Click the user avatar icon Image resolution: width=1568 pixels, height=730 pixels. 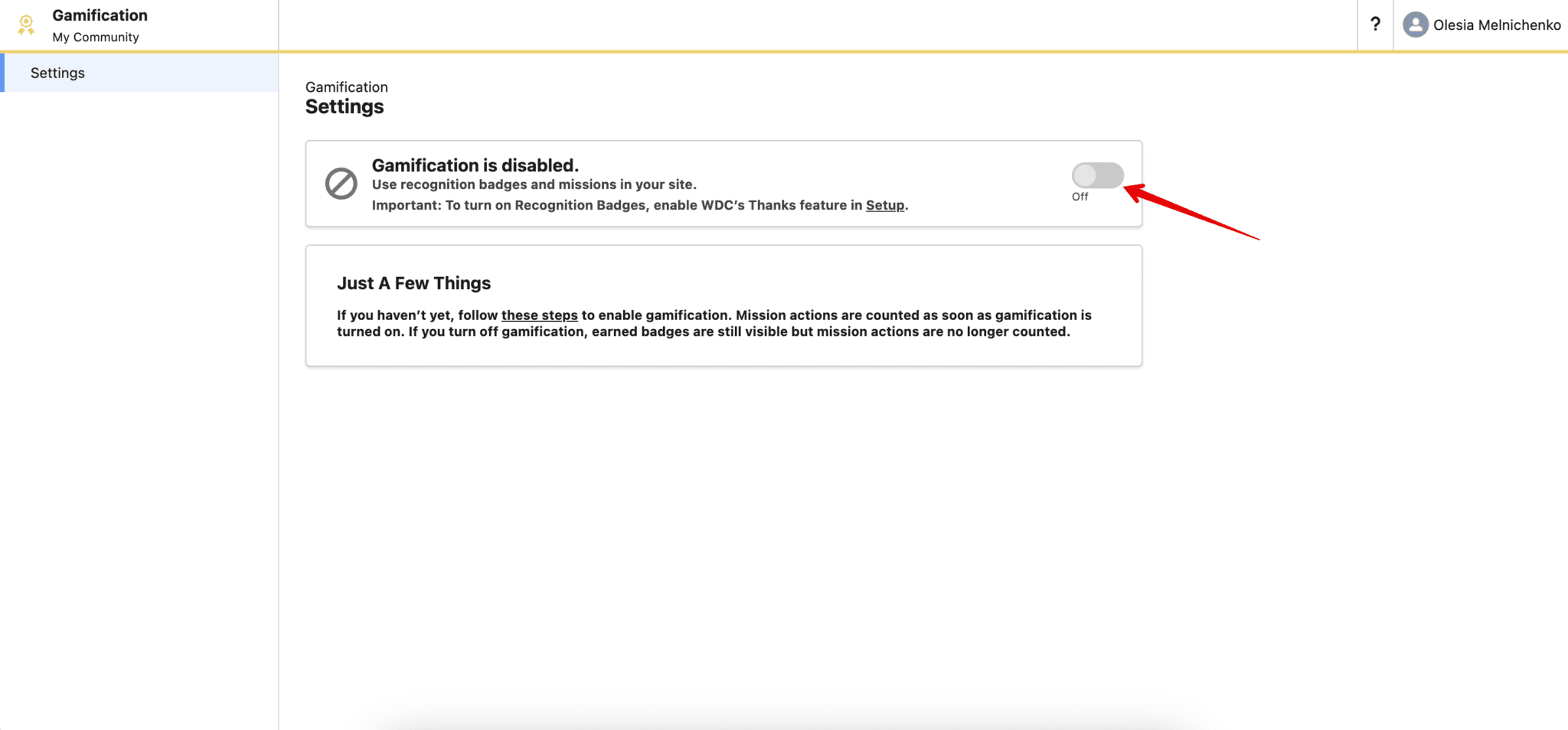[1415, 24]
